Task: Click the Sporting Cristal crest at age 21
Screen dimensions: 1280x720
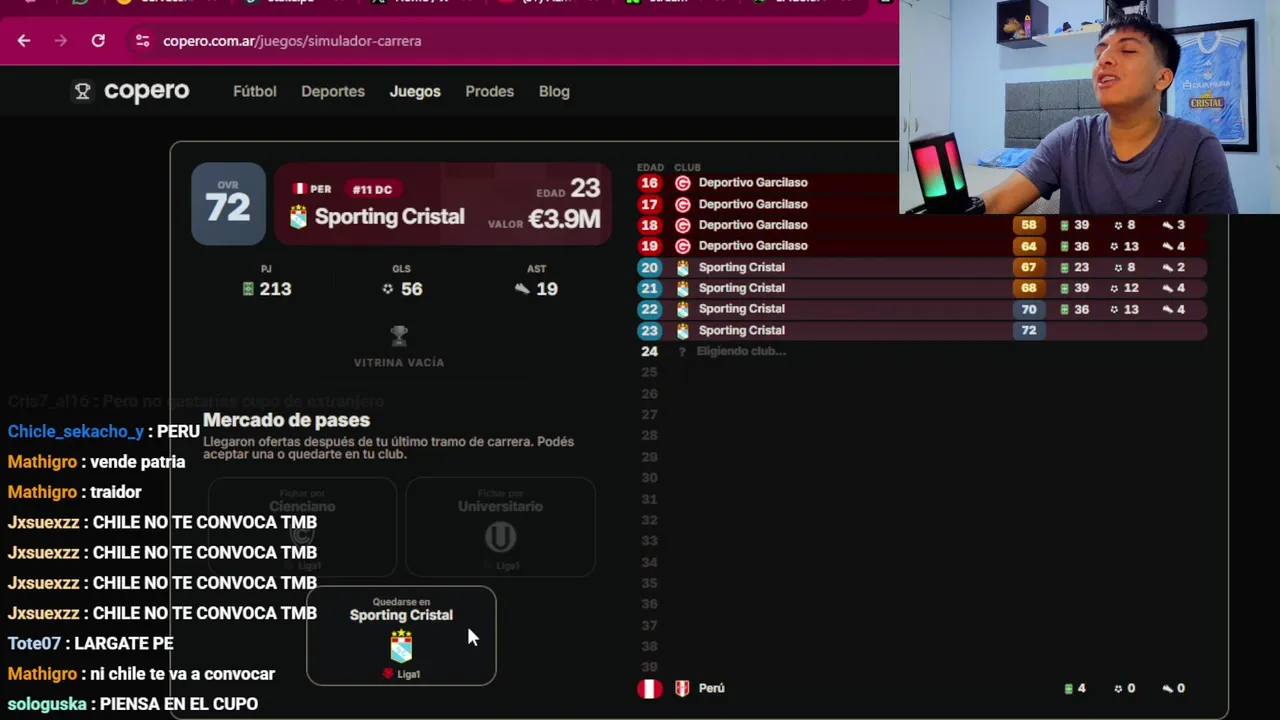Action: point(682,289)
